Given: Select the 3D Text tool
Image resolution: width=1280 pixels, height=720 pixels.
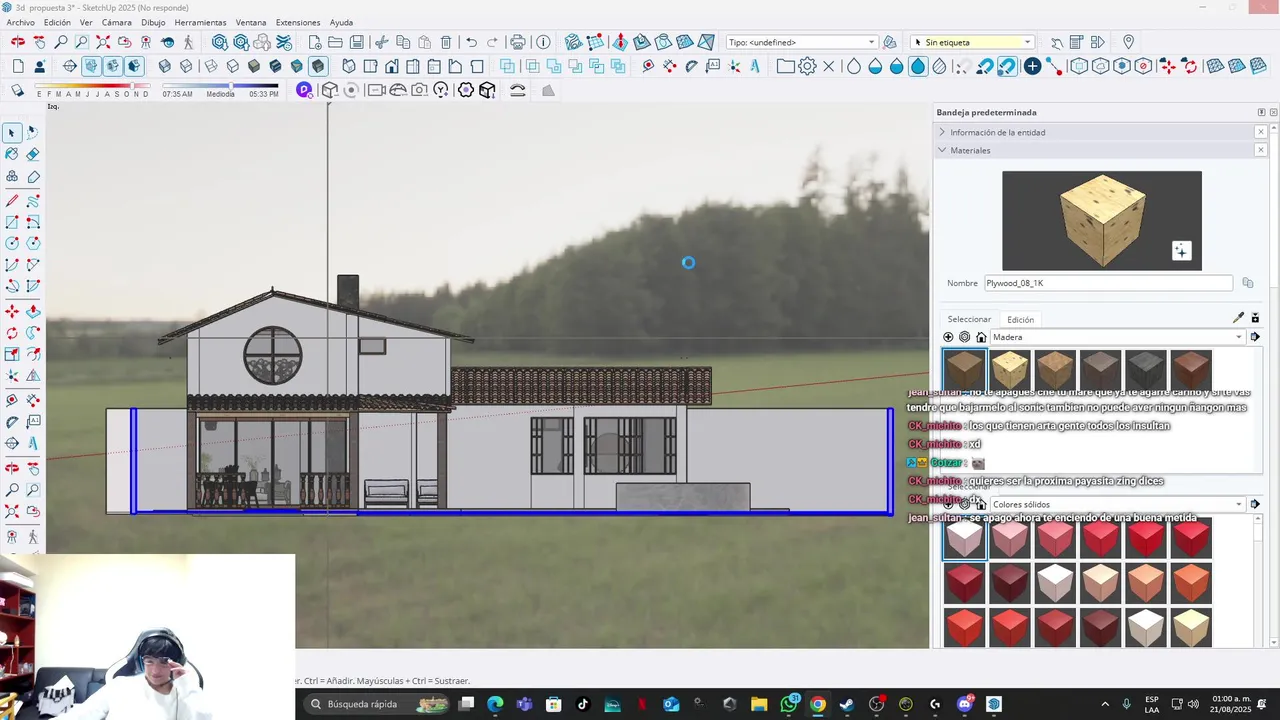Looking at the screenshot, I should point(33,443).
